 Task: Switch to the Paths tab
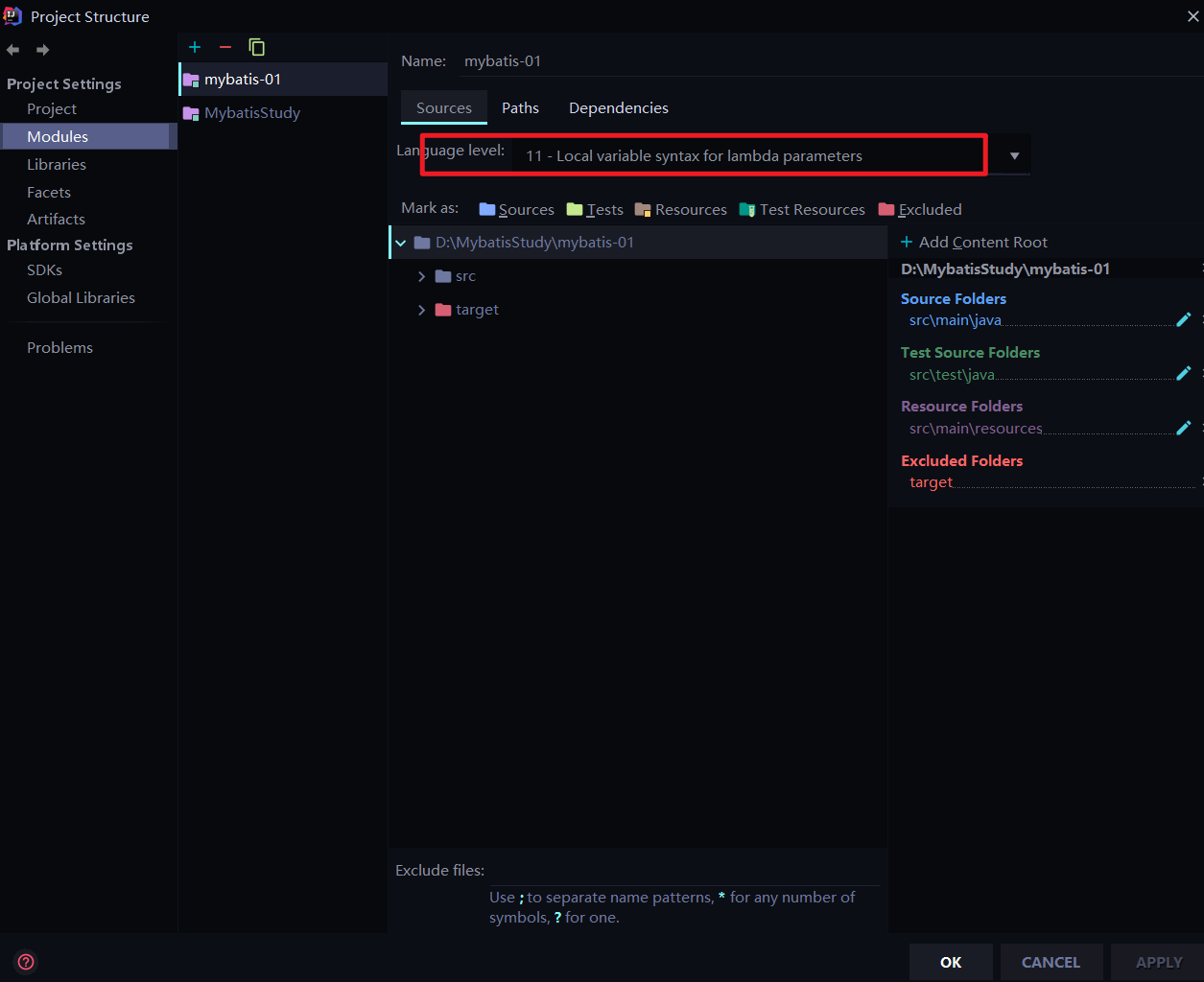pos(520,107)
